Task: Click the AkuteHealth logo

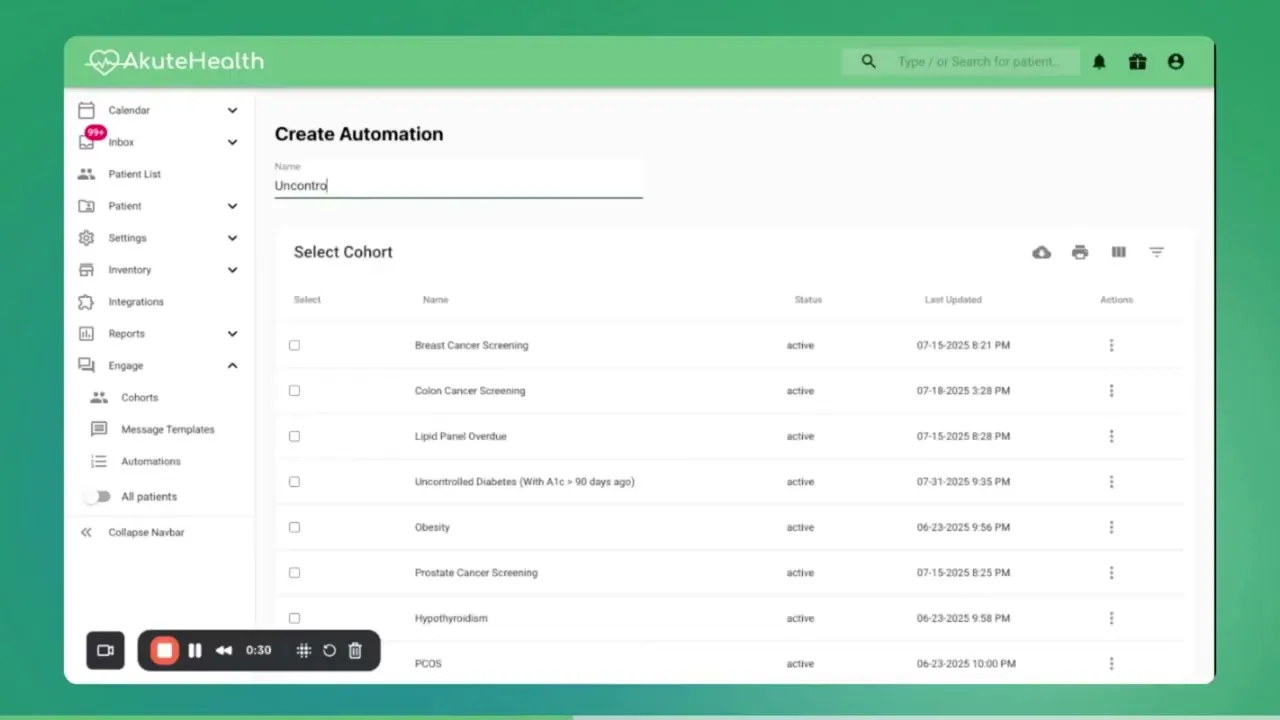Action: click(175, 62)
